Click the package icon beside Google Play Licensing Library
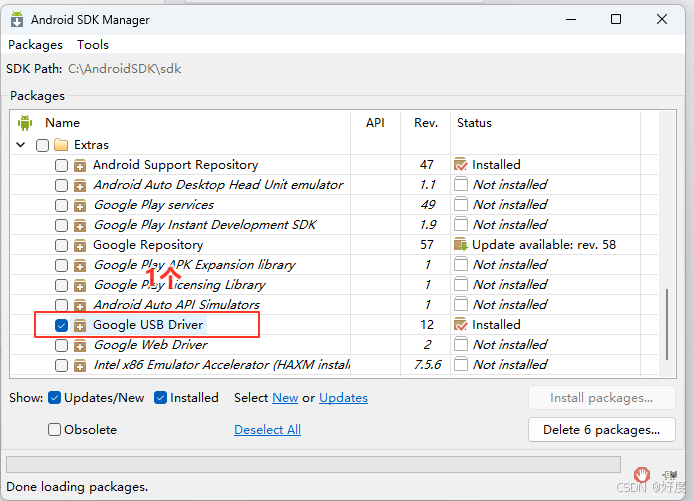The image size is (694, 501). point(80,285)
